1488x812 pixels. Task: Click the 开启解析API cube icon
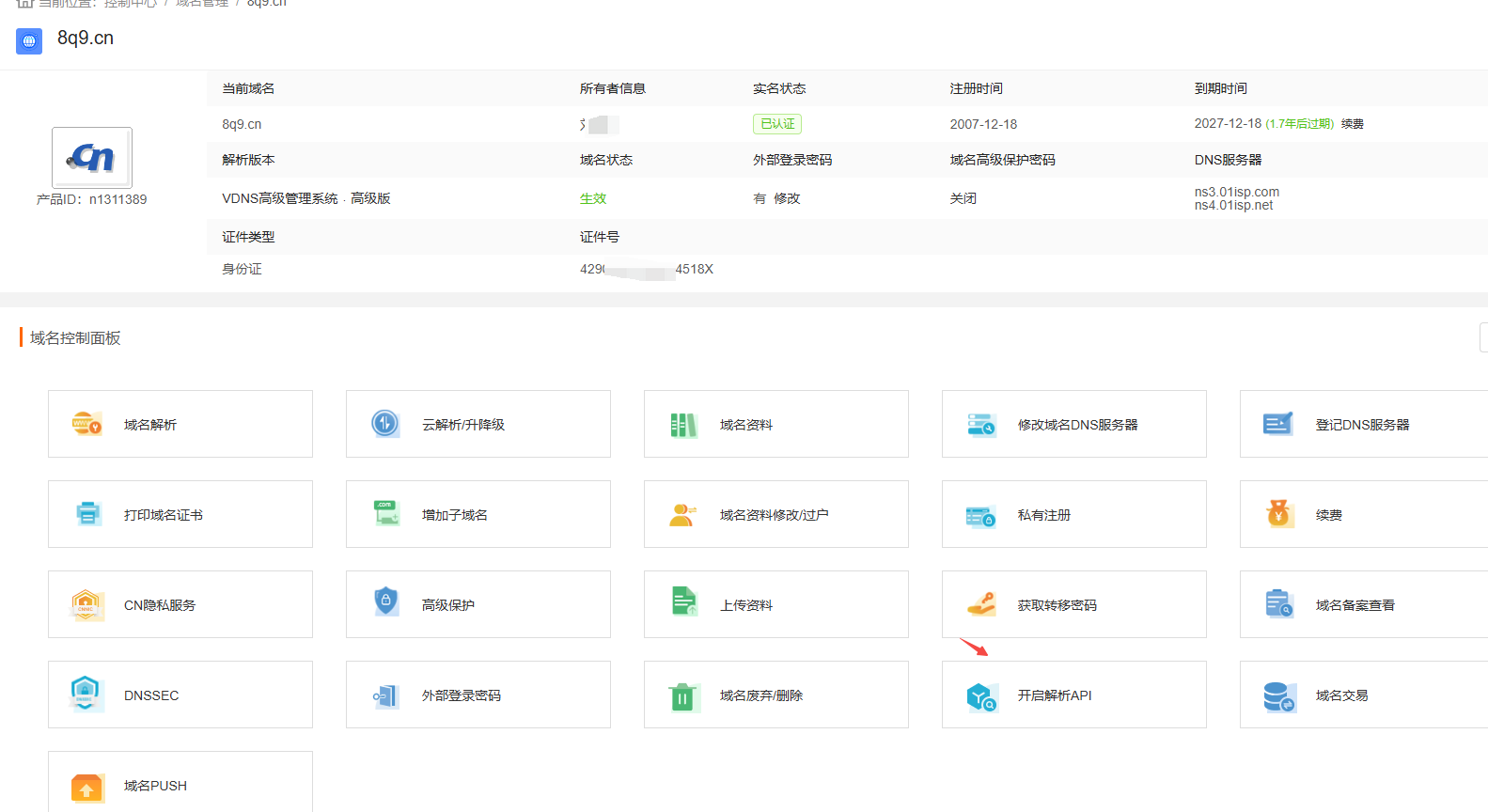pyautogui.click(x=981, y=696)
